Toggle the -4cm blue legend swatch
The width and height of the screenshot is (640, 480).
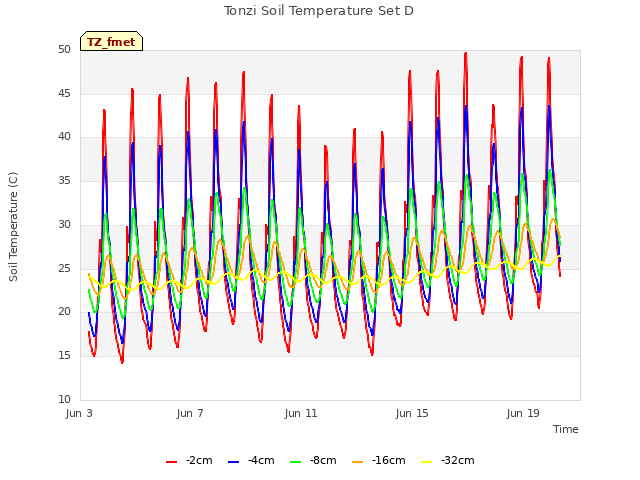click(233, 462)
